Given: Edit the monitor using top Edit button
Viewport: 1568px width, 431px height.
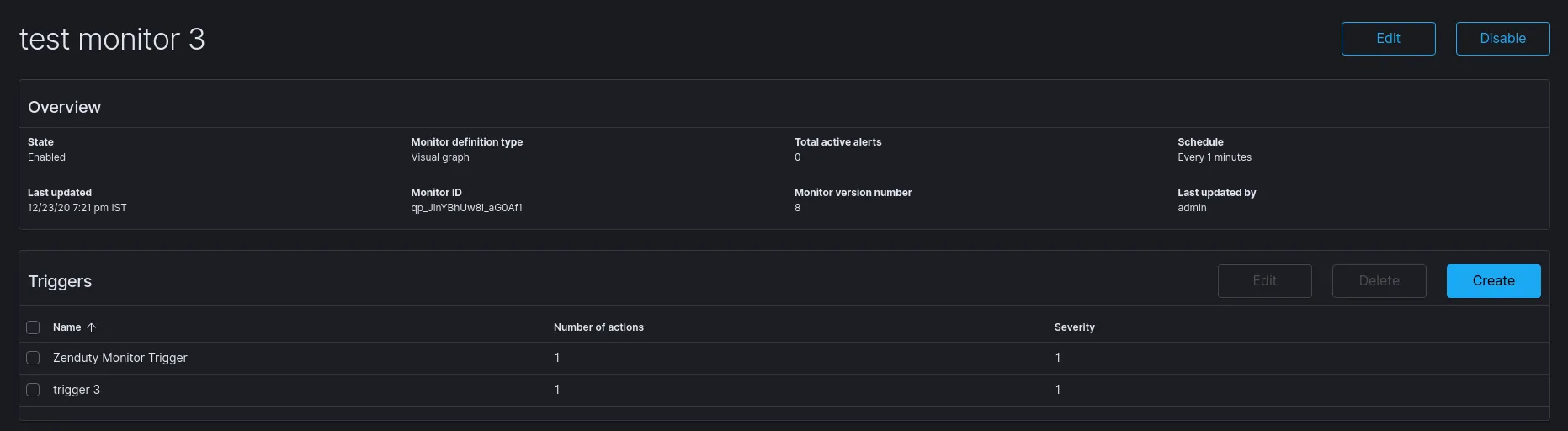Looking at the screenshot, I should pos(1388,39).
